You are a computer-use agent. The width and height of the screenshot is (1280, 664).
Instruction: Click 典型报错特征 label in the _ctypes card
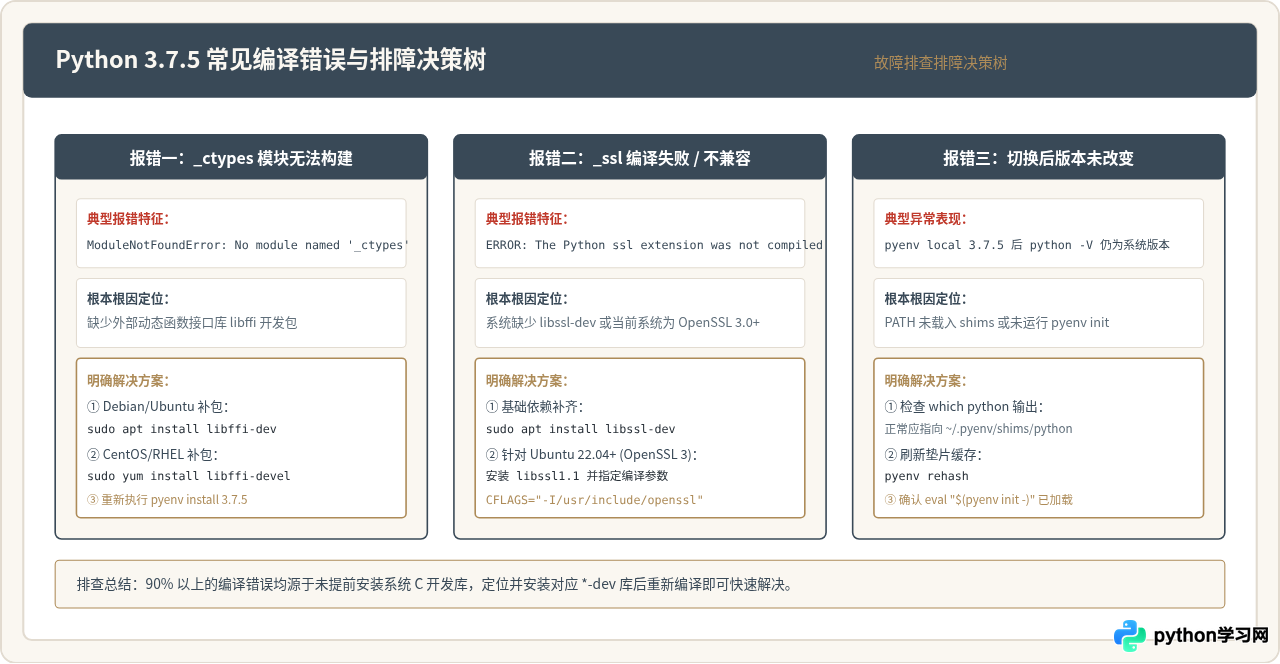128,218
